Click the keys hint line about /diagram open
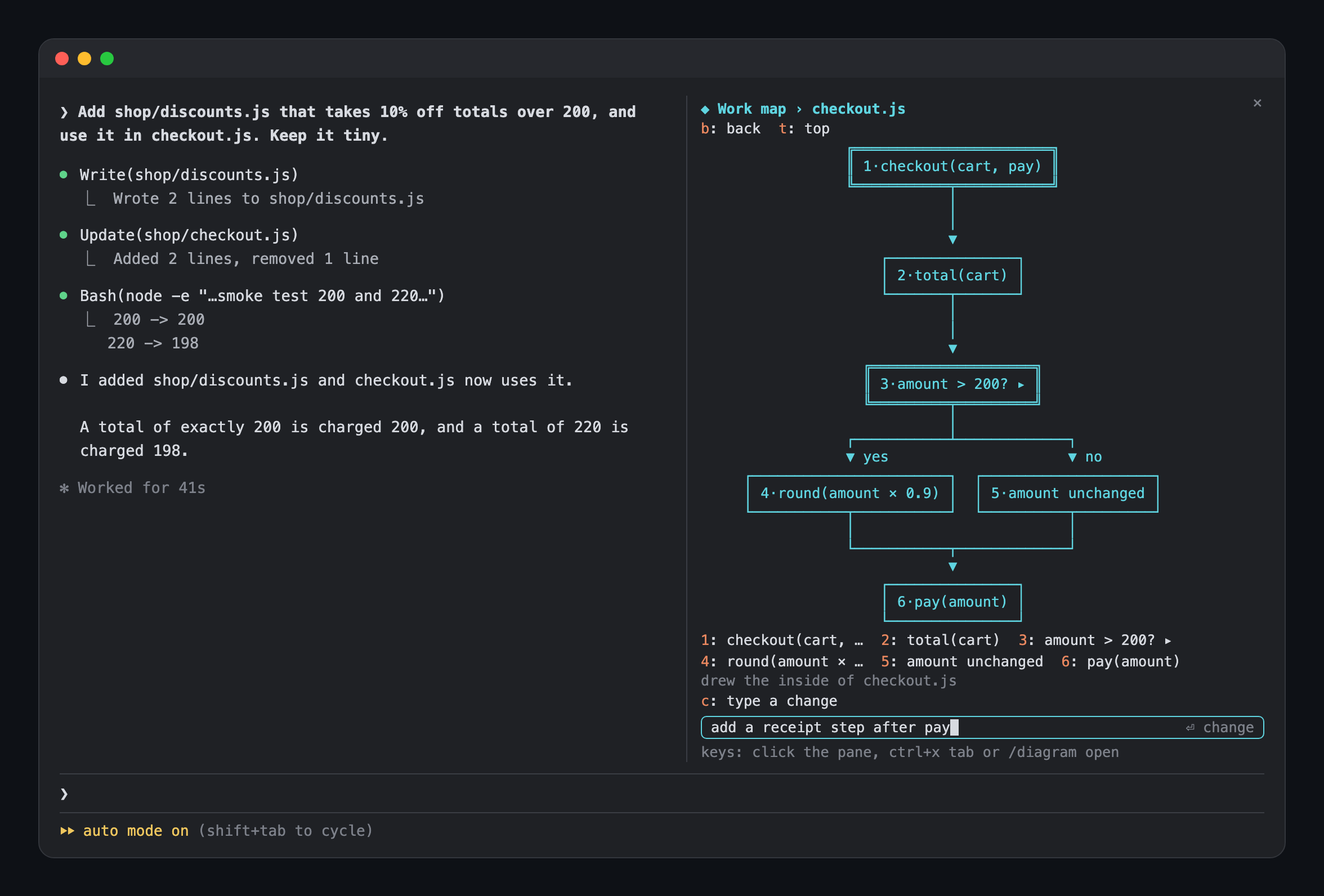This screenshot has width=1324, height=896. click(909, 752)
